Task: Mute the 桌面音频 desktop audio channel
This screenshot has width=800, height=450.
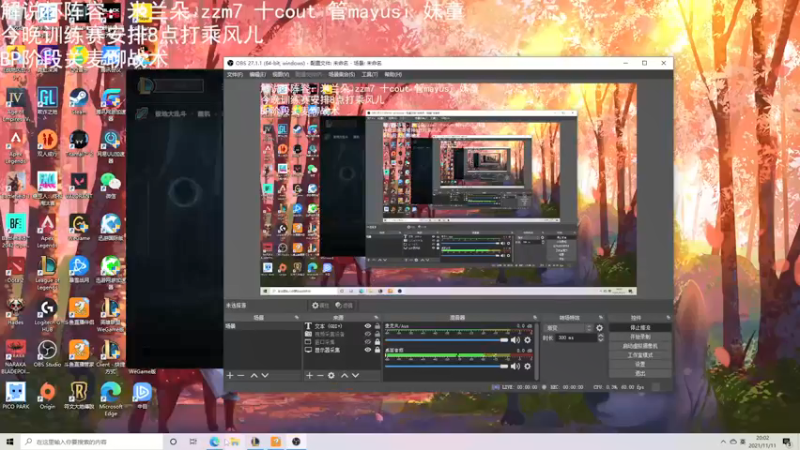Action: pos(515,366)
